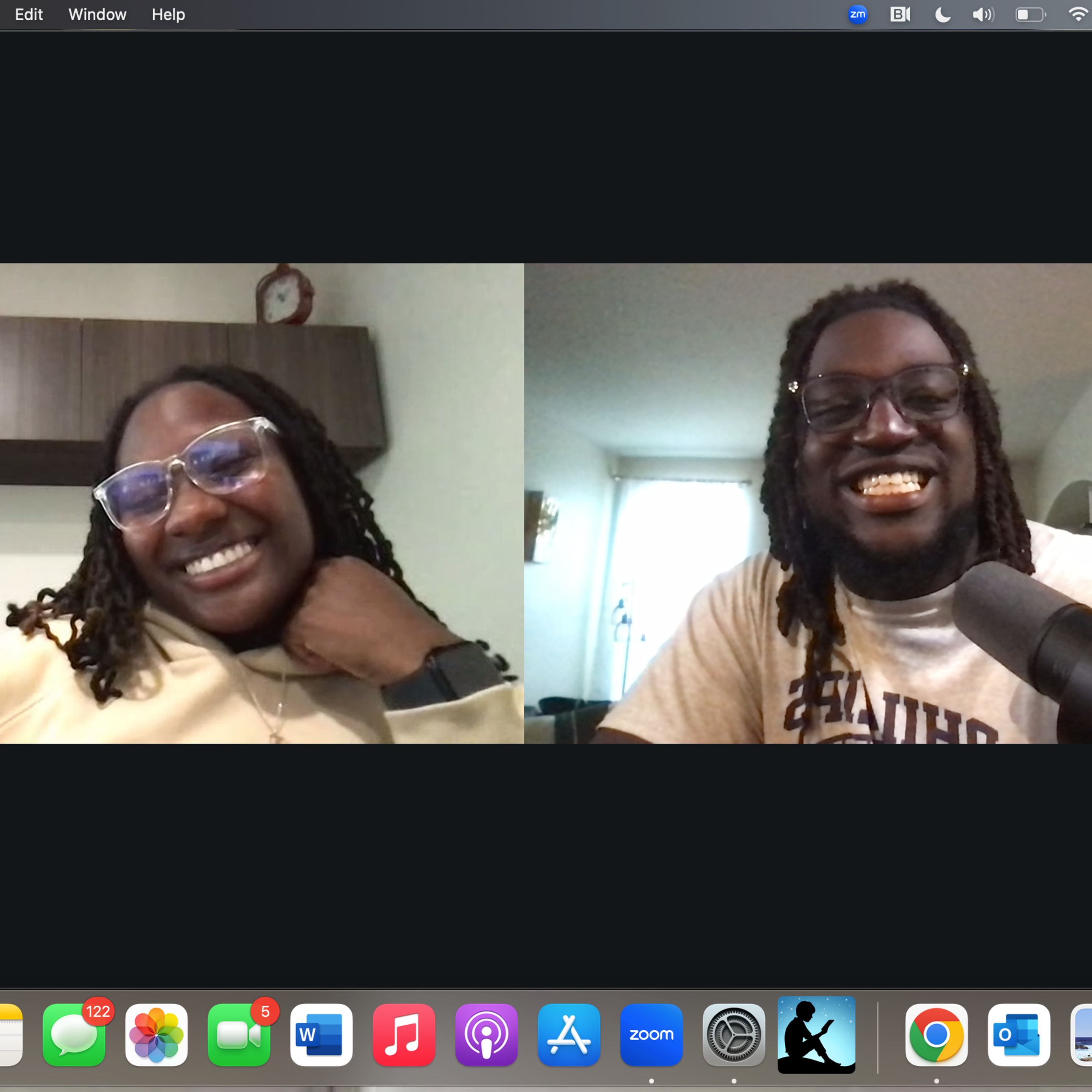Image resolution: width=1092 pixels, height=1092 pixels.
Task: Launch the Photos app from dock
Action: [x=157, y=1035]
